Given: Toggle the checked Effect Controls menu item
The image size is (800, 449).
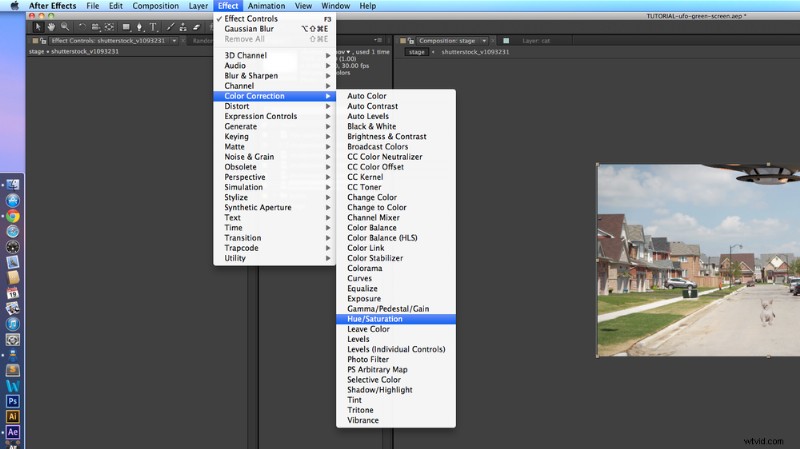Looking at the screenshot, I should [x=274, y=18].
